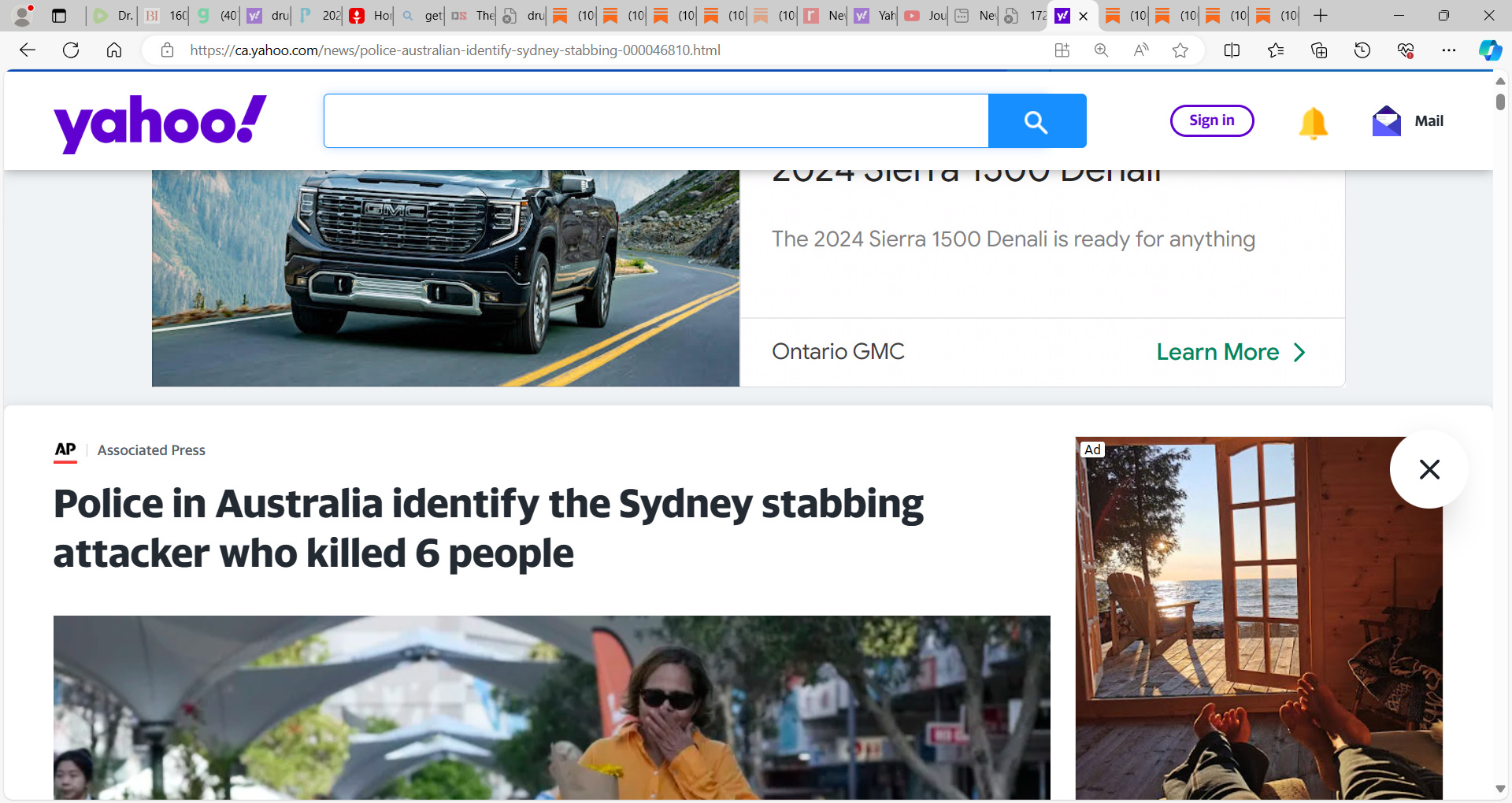The height and width of the screenshot is (803, 1512).
Task: Click the Sign in button
Action: pyautogui.click(x=1212, y=120)
